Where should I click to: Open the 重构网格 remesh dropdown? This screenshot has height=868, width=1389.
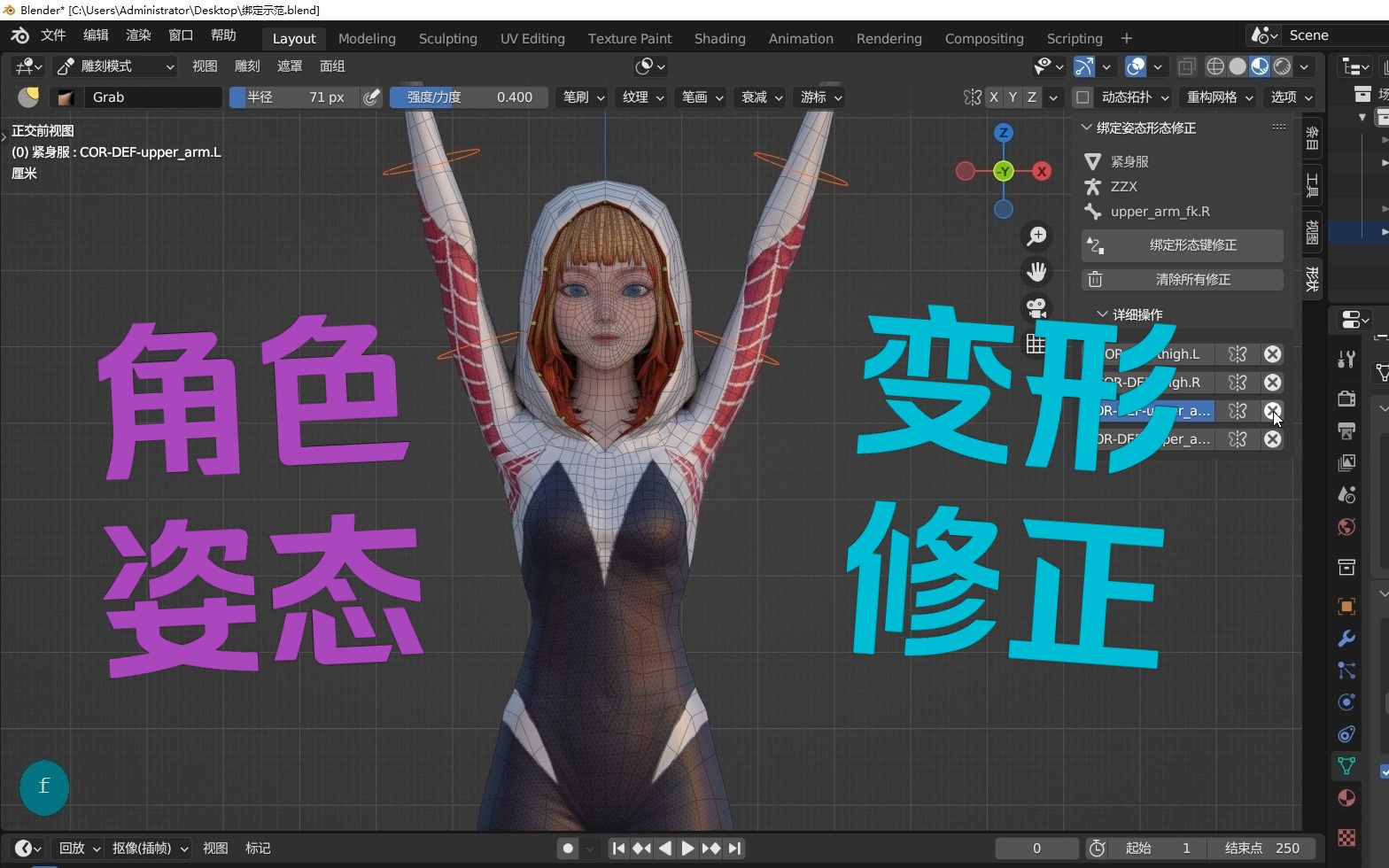(1220, 97)
